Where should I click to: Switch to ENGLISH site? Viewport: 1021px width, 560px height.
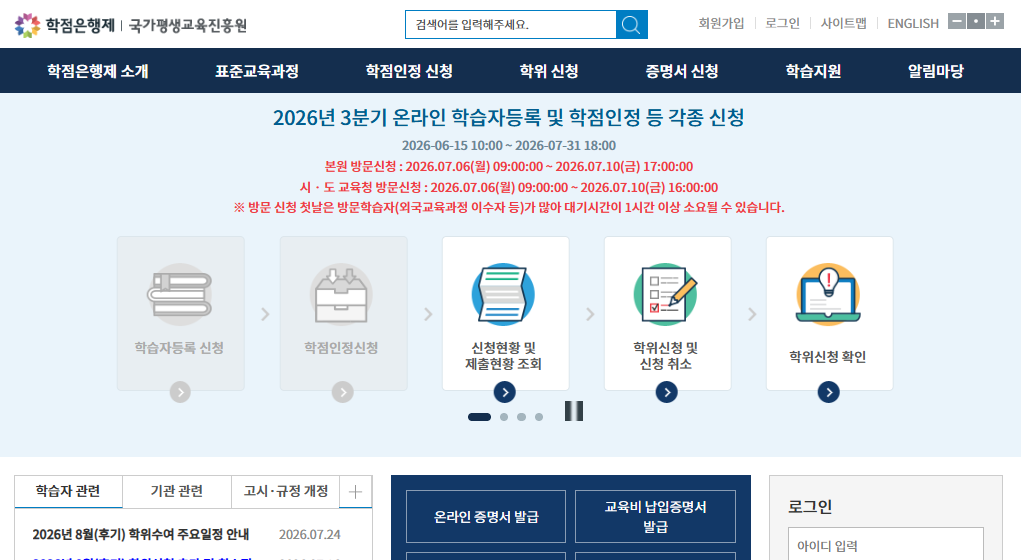[913, 23]
